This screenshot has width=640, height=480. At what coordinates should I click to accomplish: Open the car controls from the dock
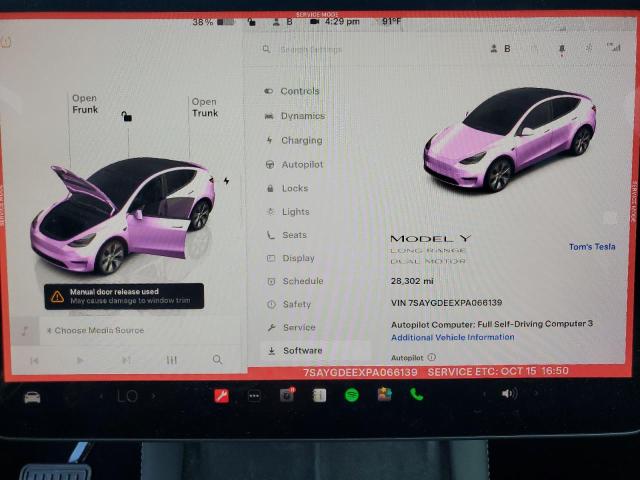pyautogui.click(x=32, y=397)
